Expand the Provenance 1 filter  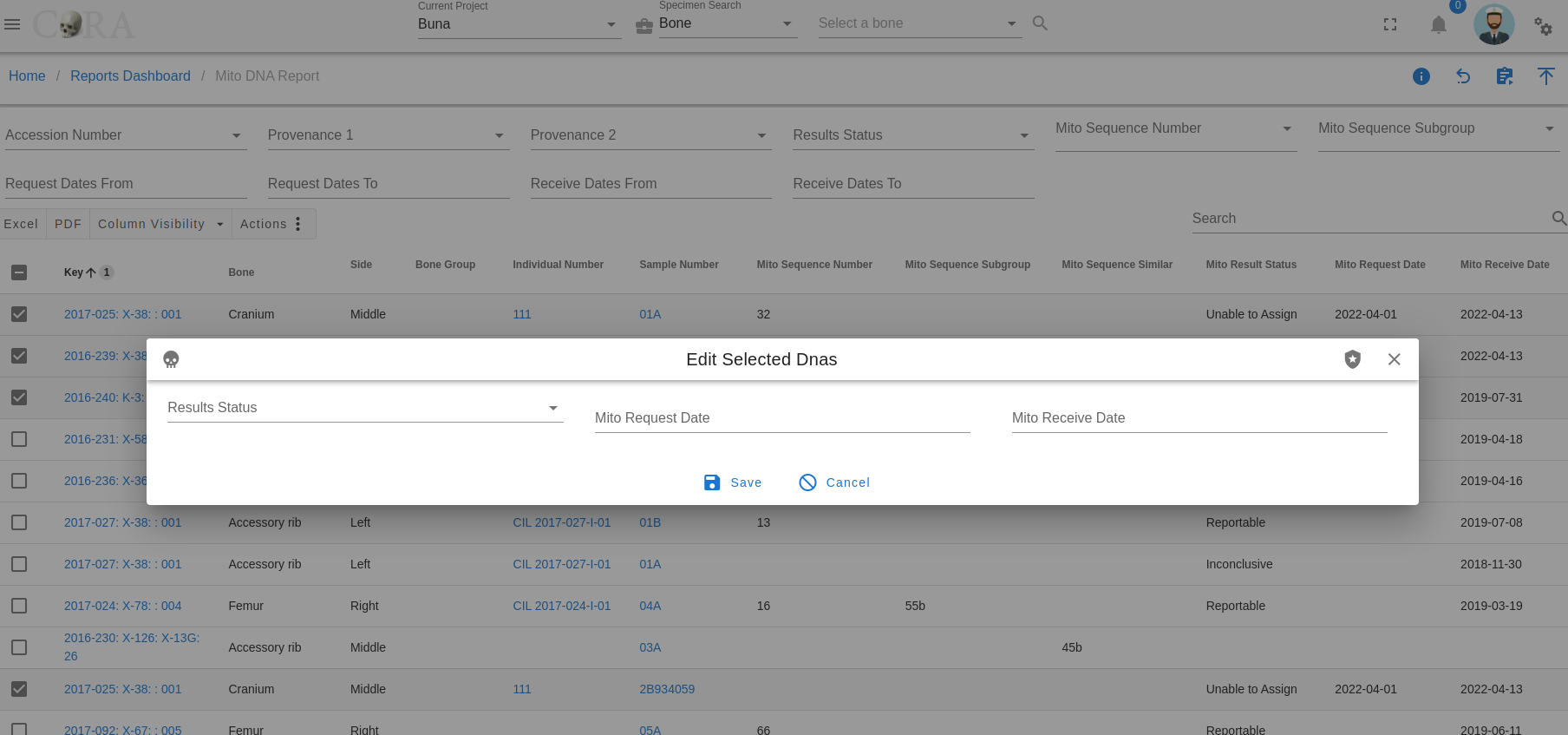pyautogui.click(x=389, y=135)
